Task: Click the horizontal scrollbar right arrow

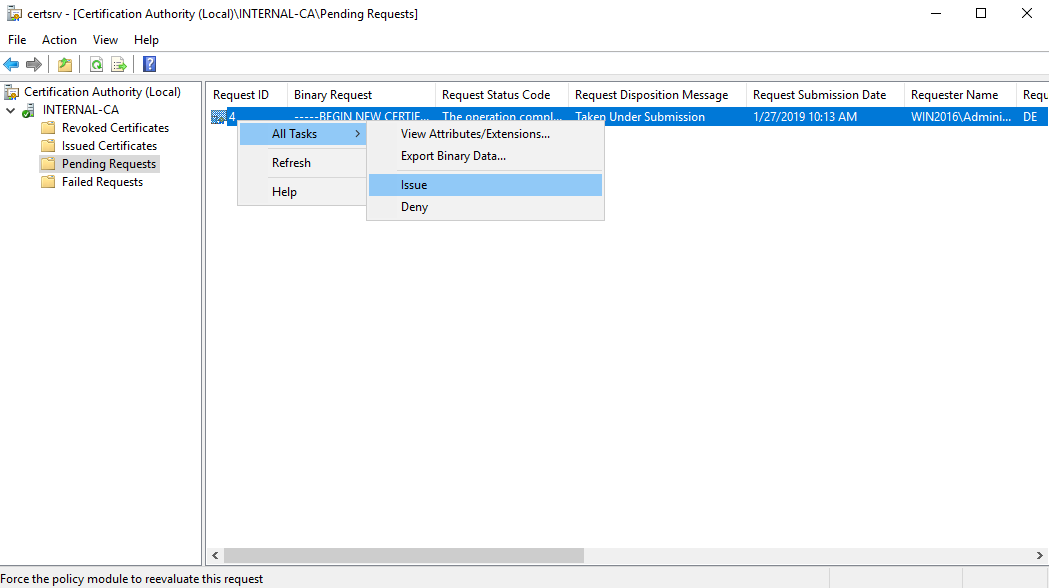Action: coord(1040,555)
